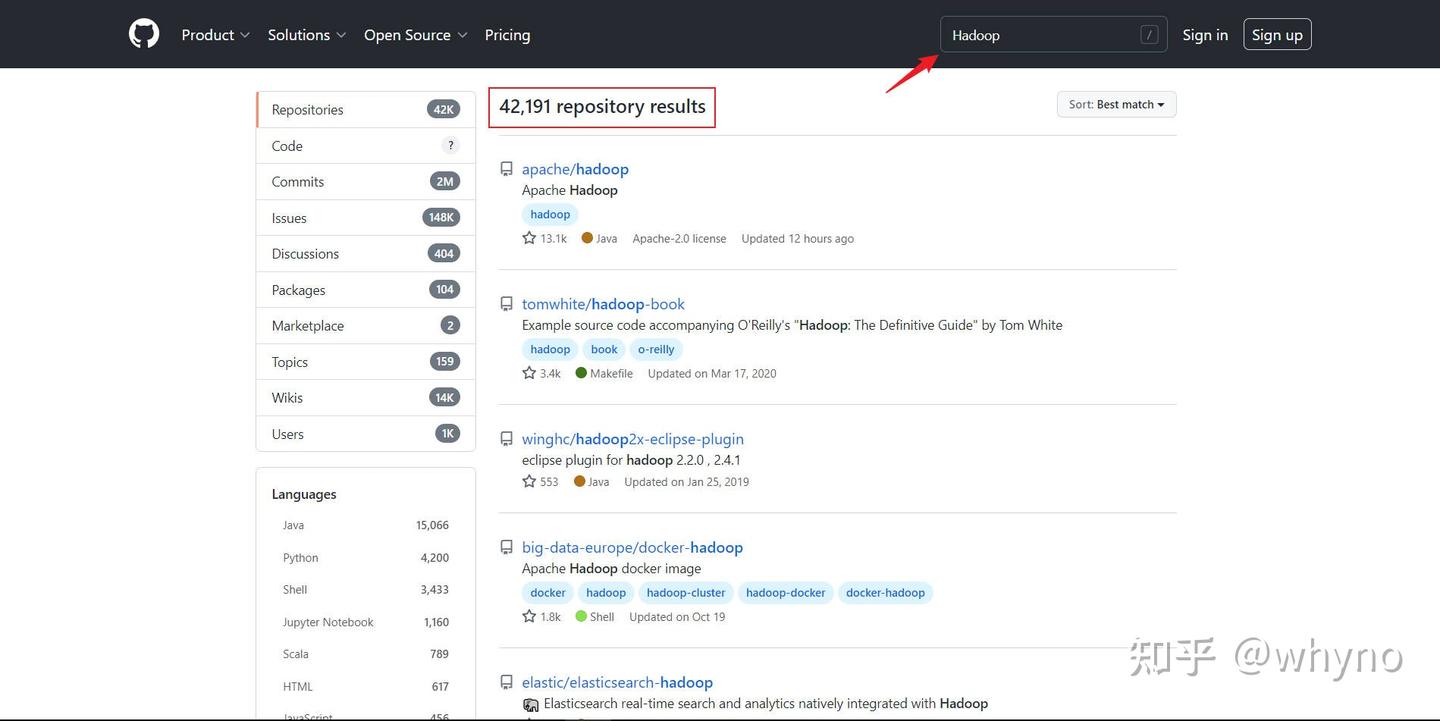
Task: Click hadoop tag under docker-hadoop repo
Action: click(x=606, y=593)
